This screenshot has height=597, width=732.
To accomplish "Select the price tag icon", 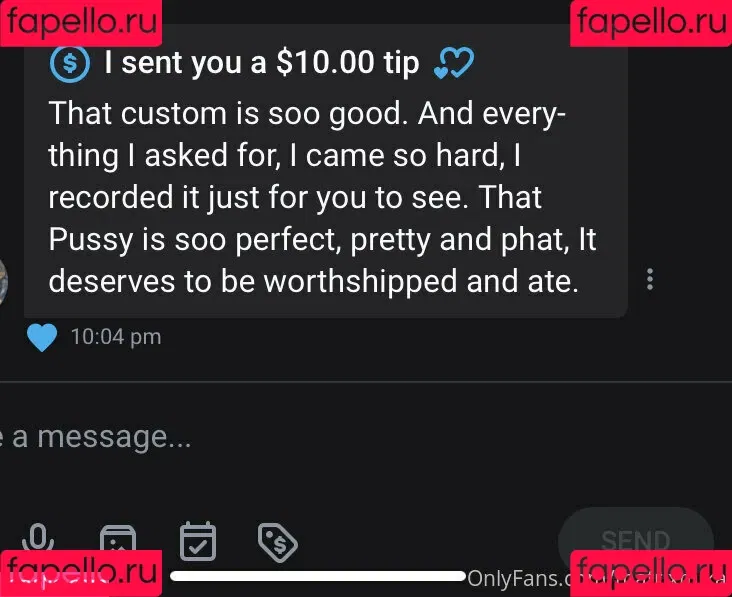I will pyautogui.click(x=278, y=543).
